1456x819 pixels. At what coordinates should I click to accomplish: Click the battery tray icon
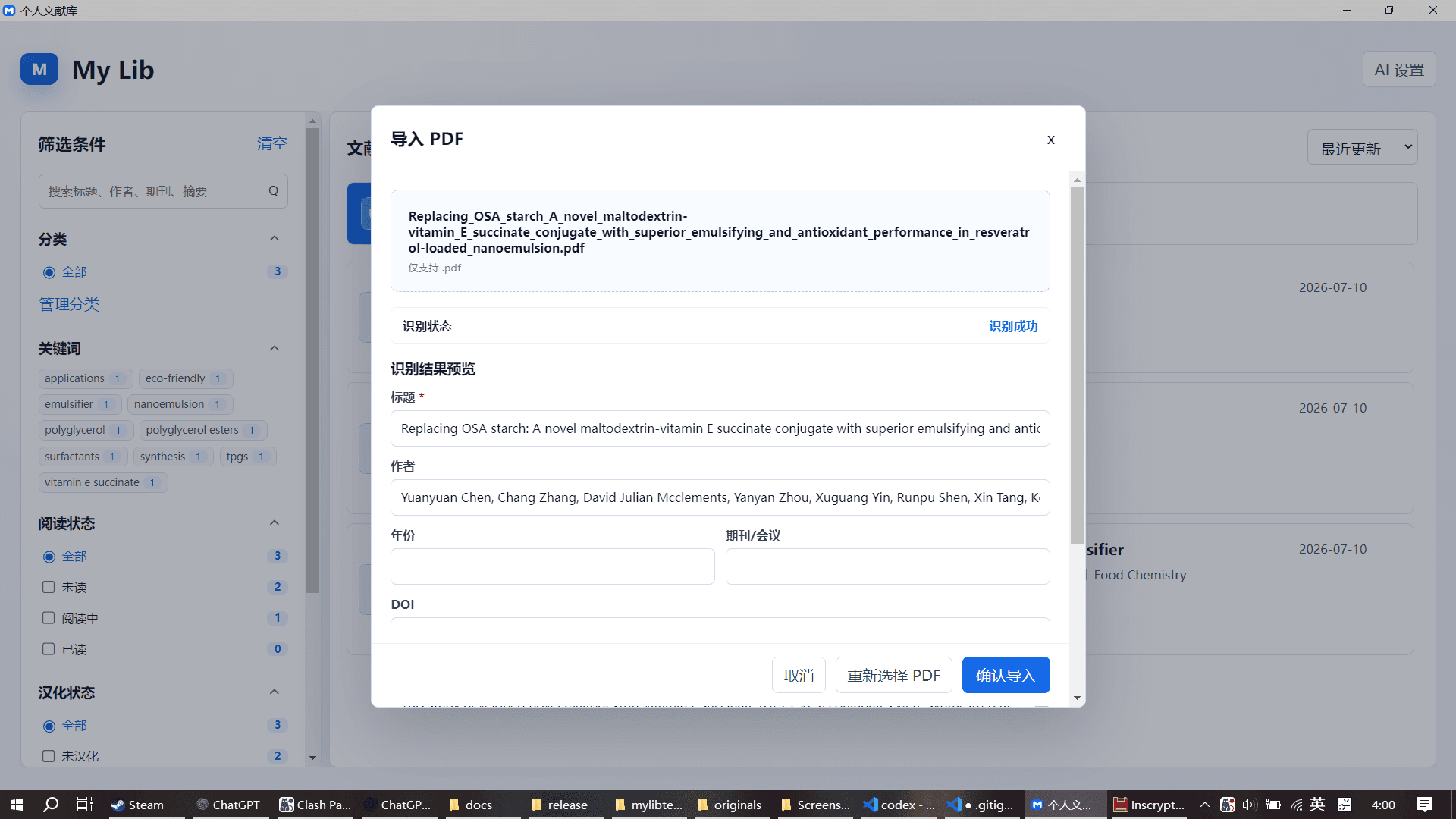click(1273, 805)
